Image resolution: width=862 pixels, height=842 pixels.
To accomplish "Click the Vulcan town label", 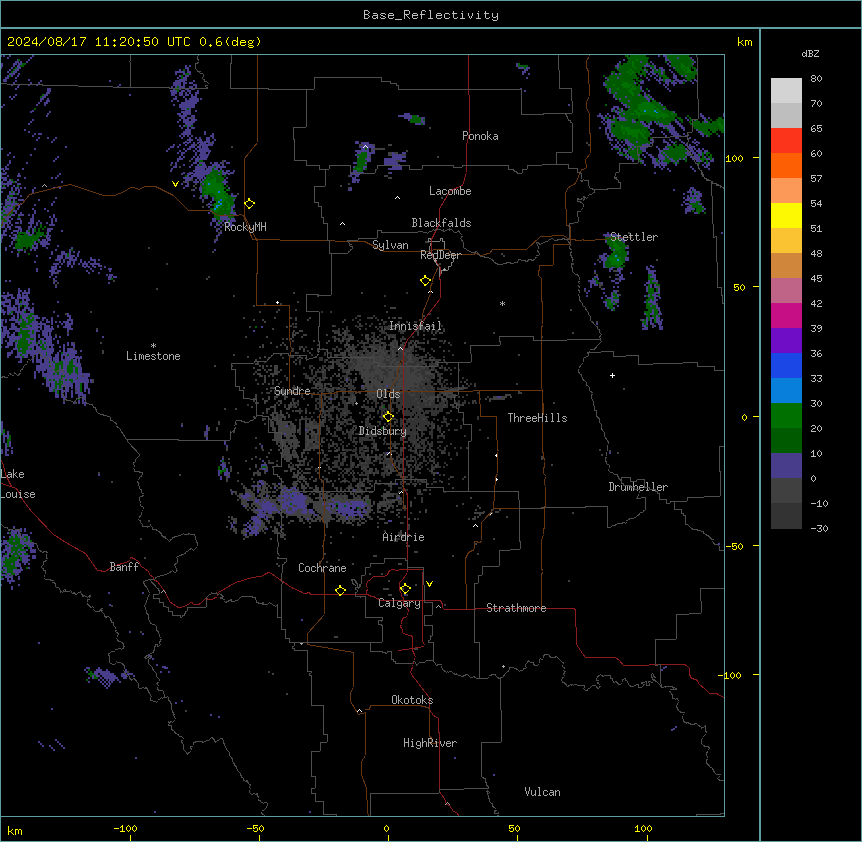I will coord(542,792).
